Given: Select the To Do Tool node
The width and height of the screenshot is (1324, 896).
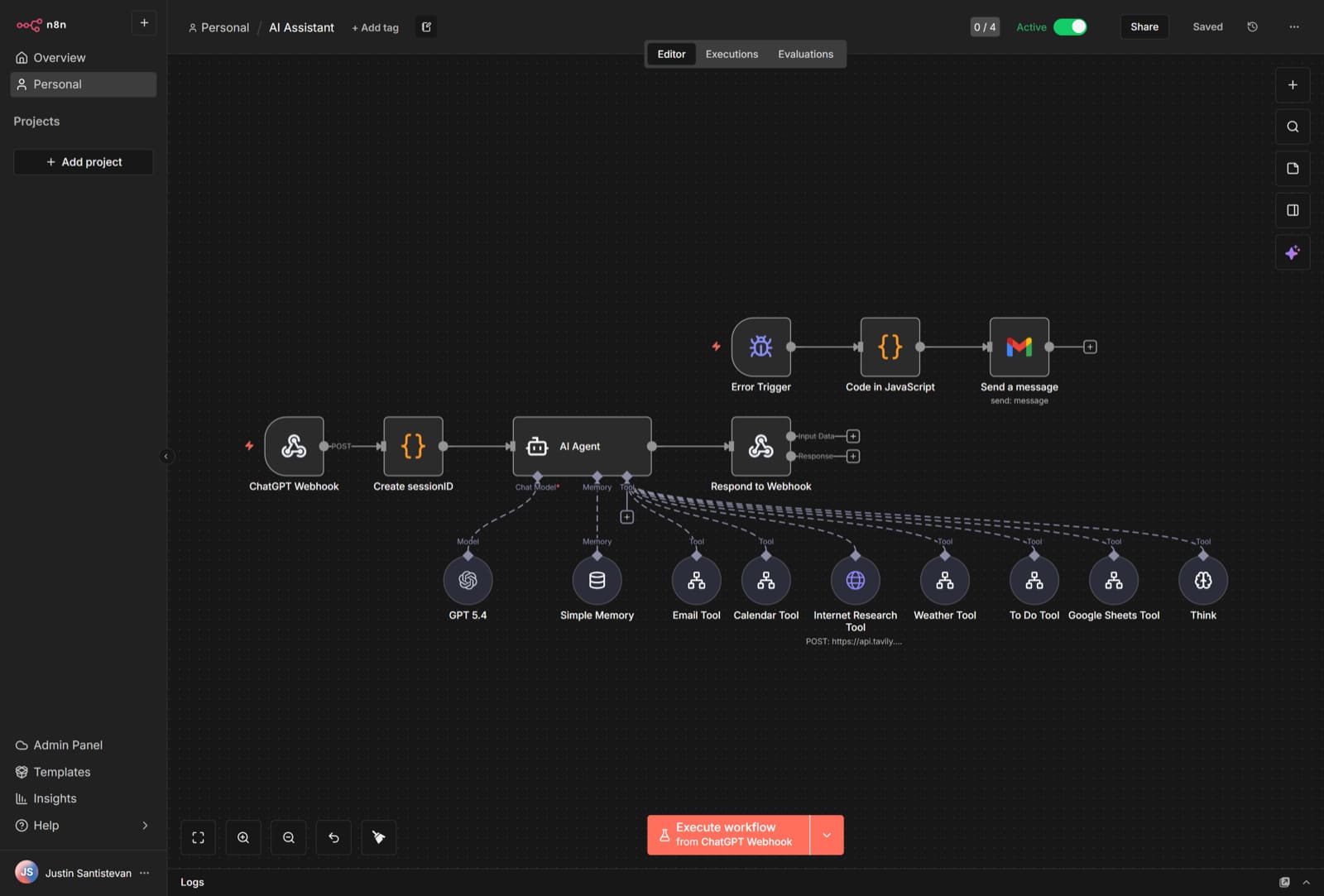Looking at the screenshot, I should (1034, 580).
